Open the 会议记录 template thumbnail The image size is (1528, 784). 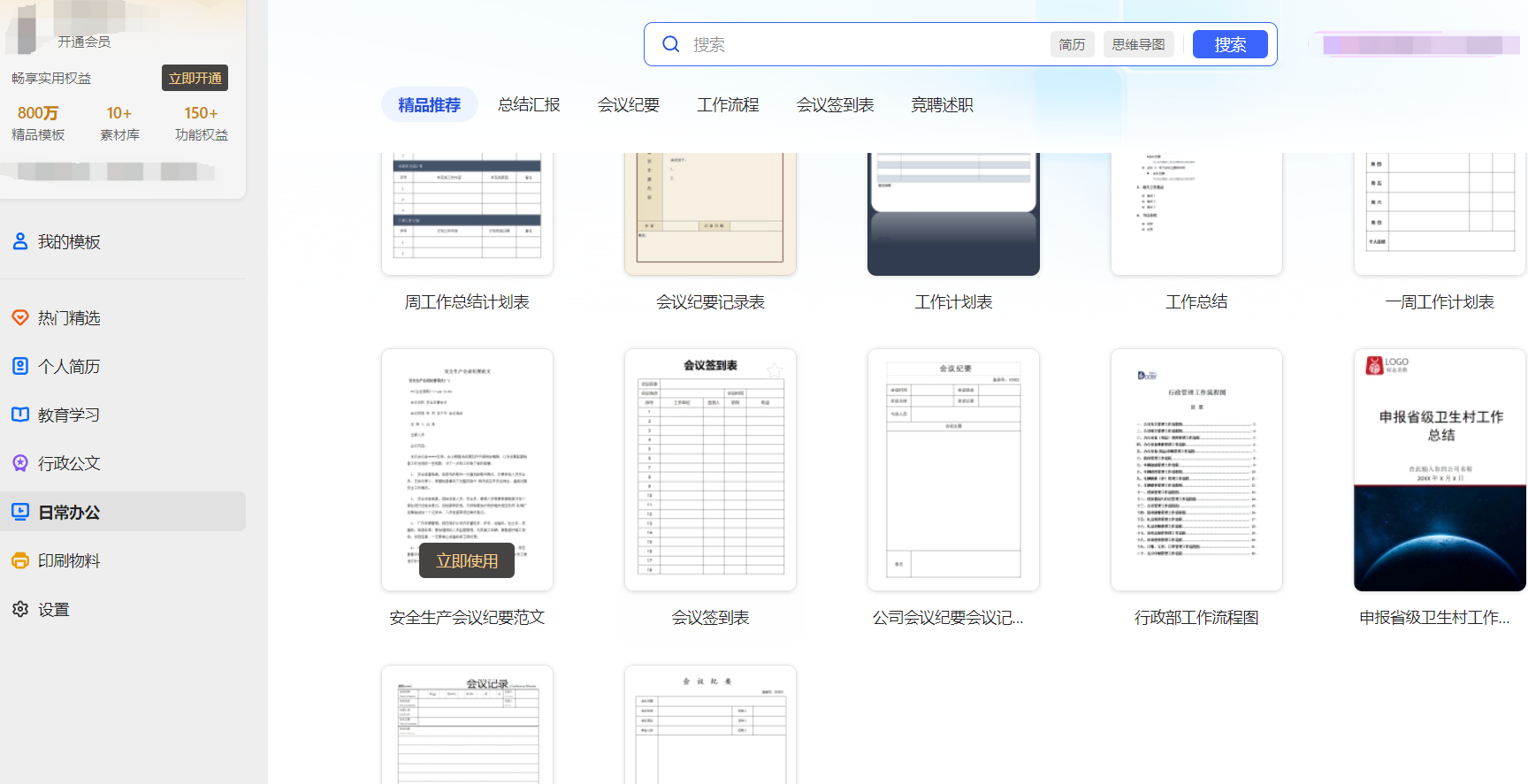(x=467, y=725)
